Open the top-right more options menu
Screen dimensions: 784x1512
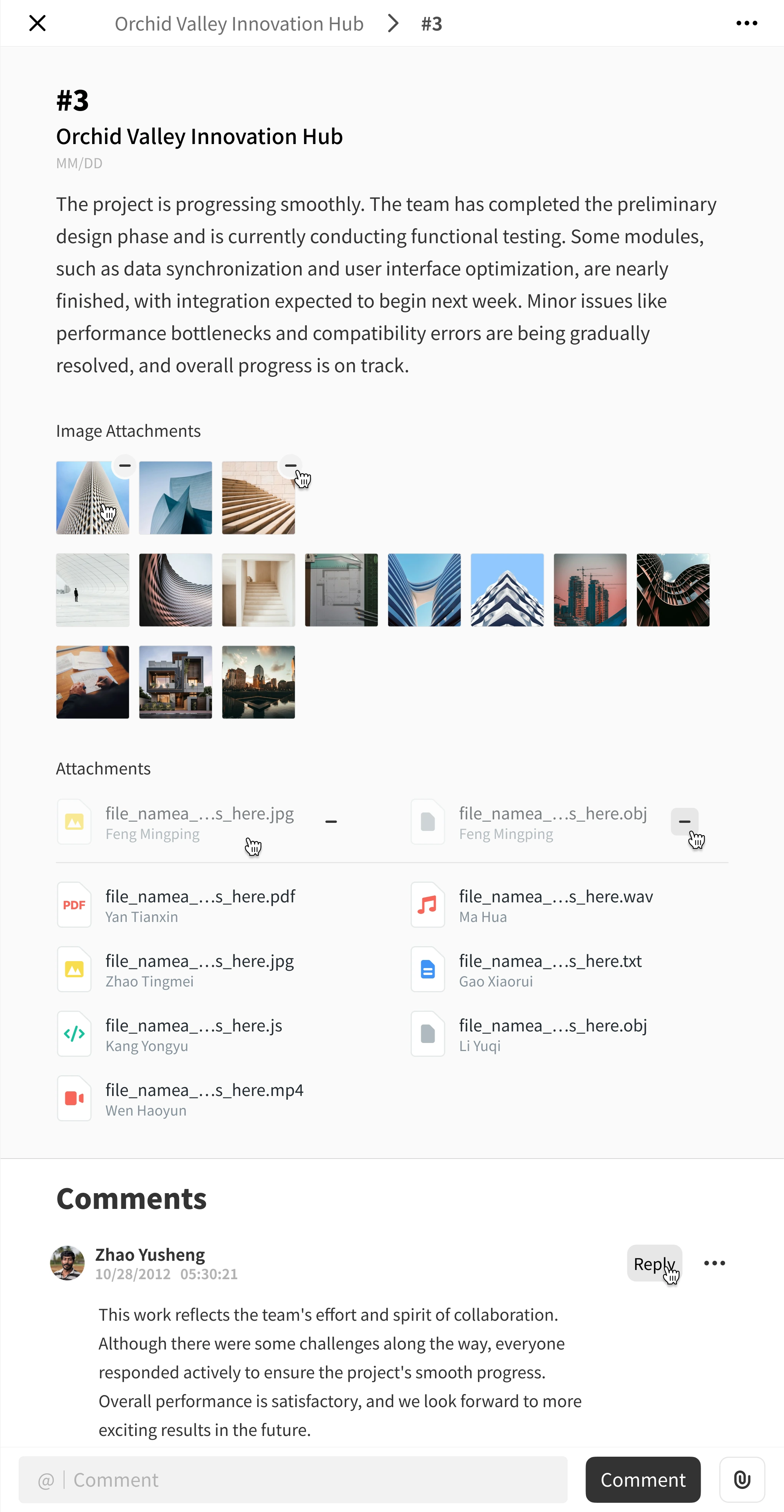[x=746, y=23]
